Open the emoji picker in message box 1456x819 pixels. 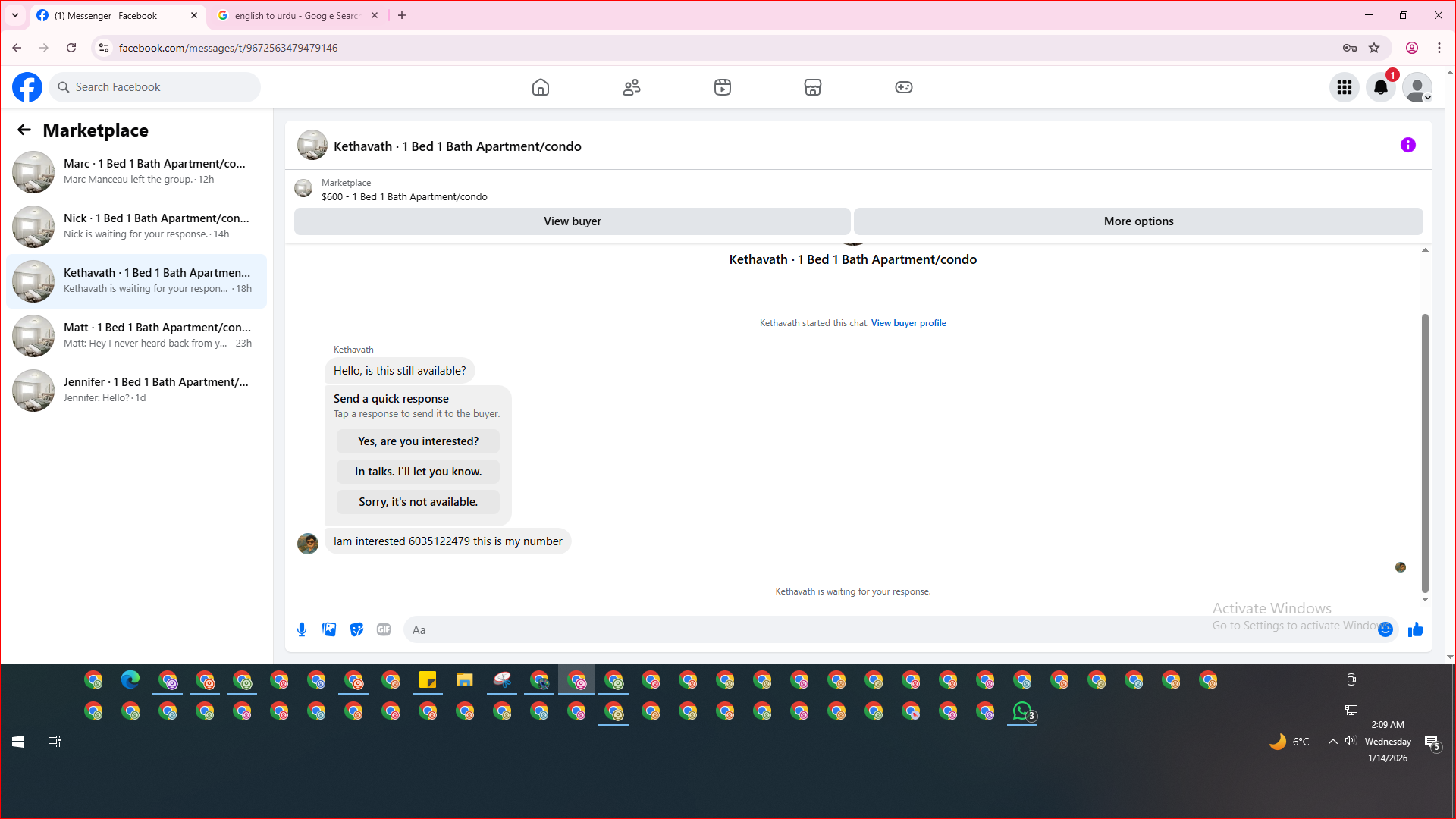[x=1385, y=629]
